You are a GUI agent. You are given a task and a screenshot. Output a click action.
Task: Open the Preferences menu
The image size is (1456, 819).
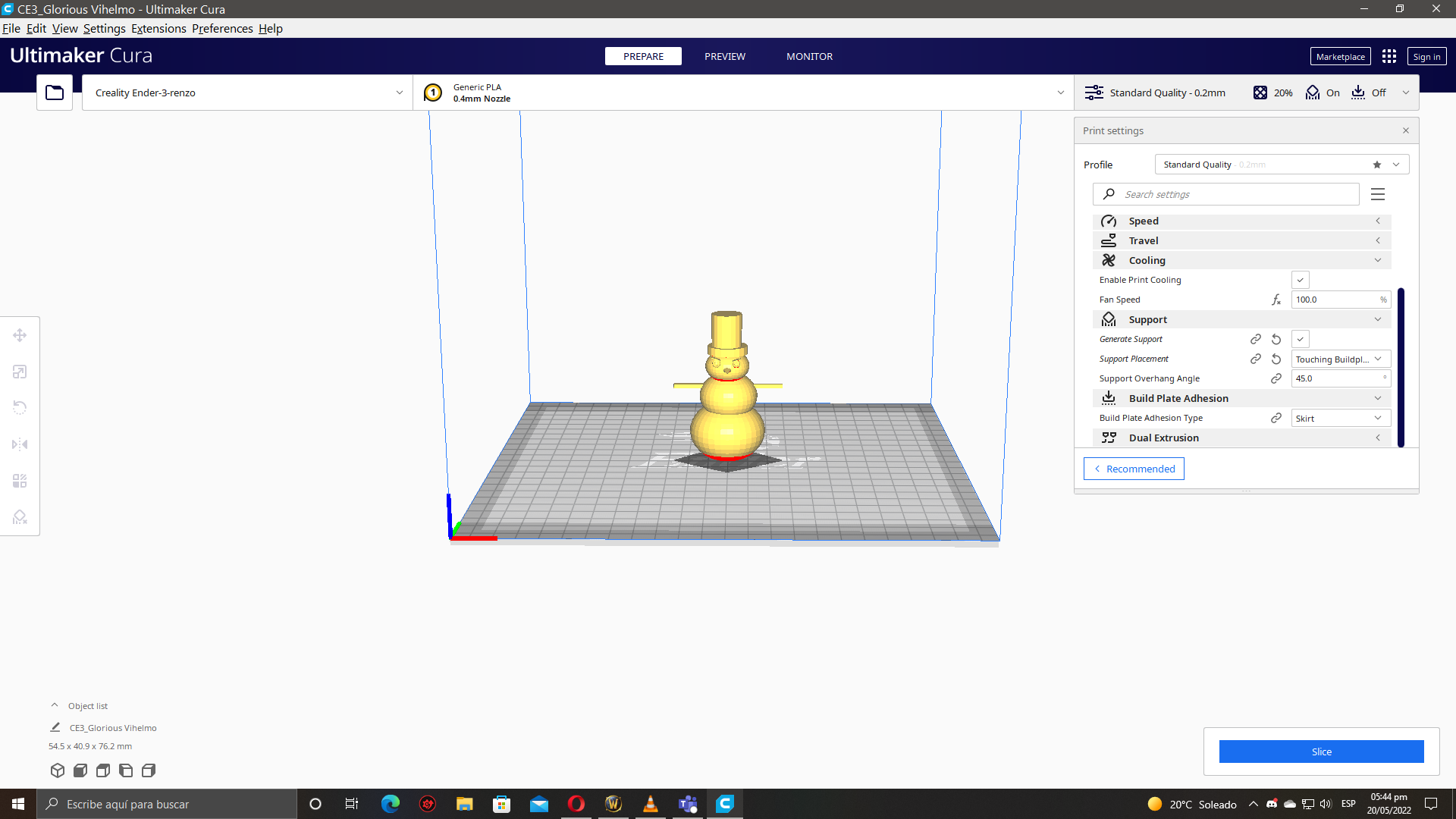point(222,28)
